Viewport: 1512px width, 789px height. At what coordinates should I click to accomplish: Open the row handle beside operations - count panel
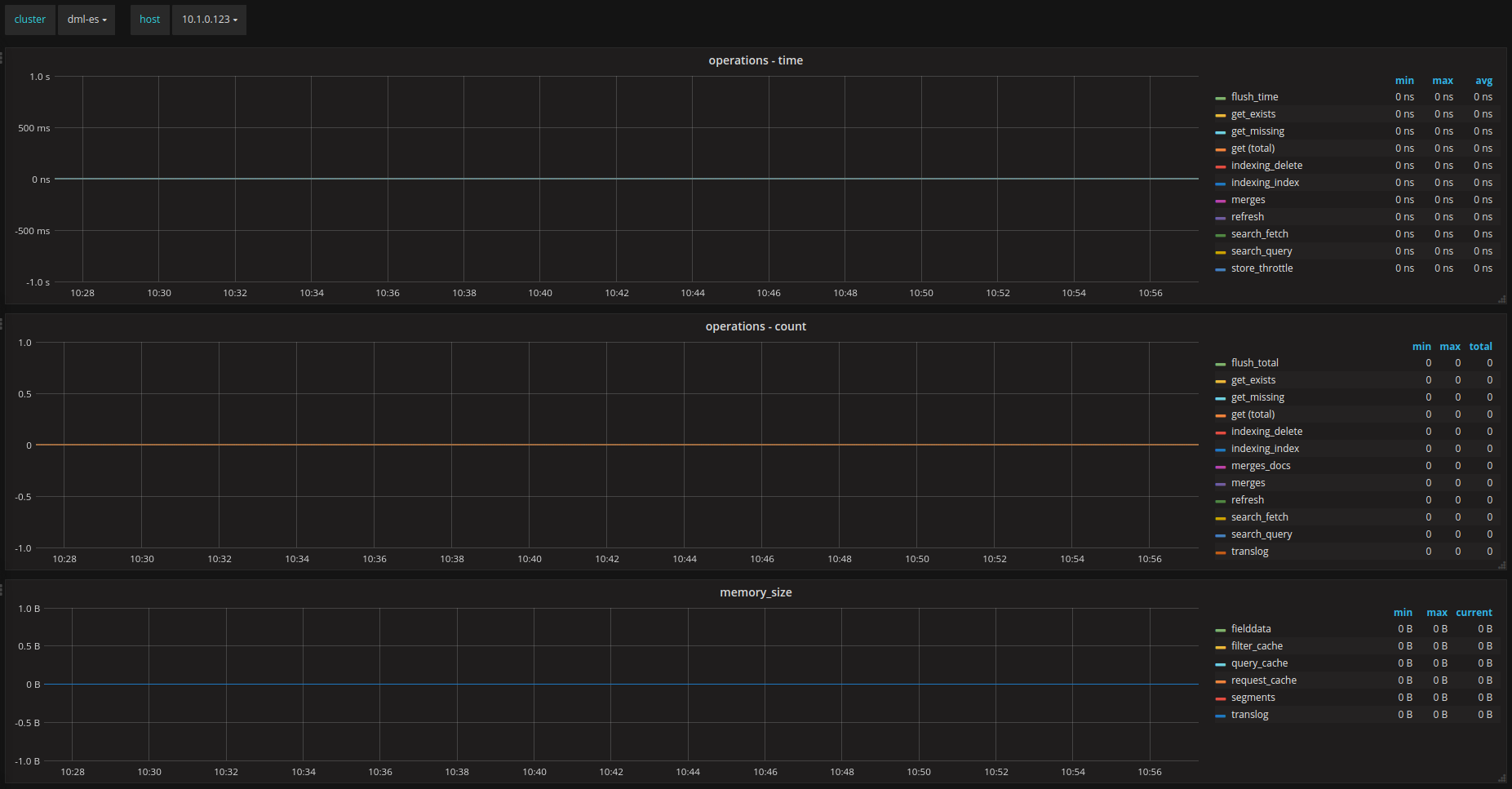click(x=2, y=323)
